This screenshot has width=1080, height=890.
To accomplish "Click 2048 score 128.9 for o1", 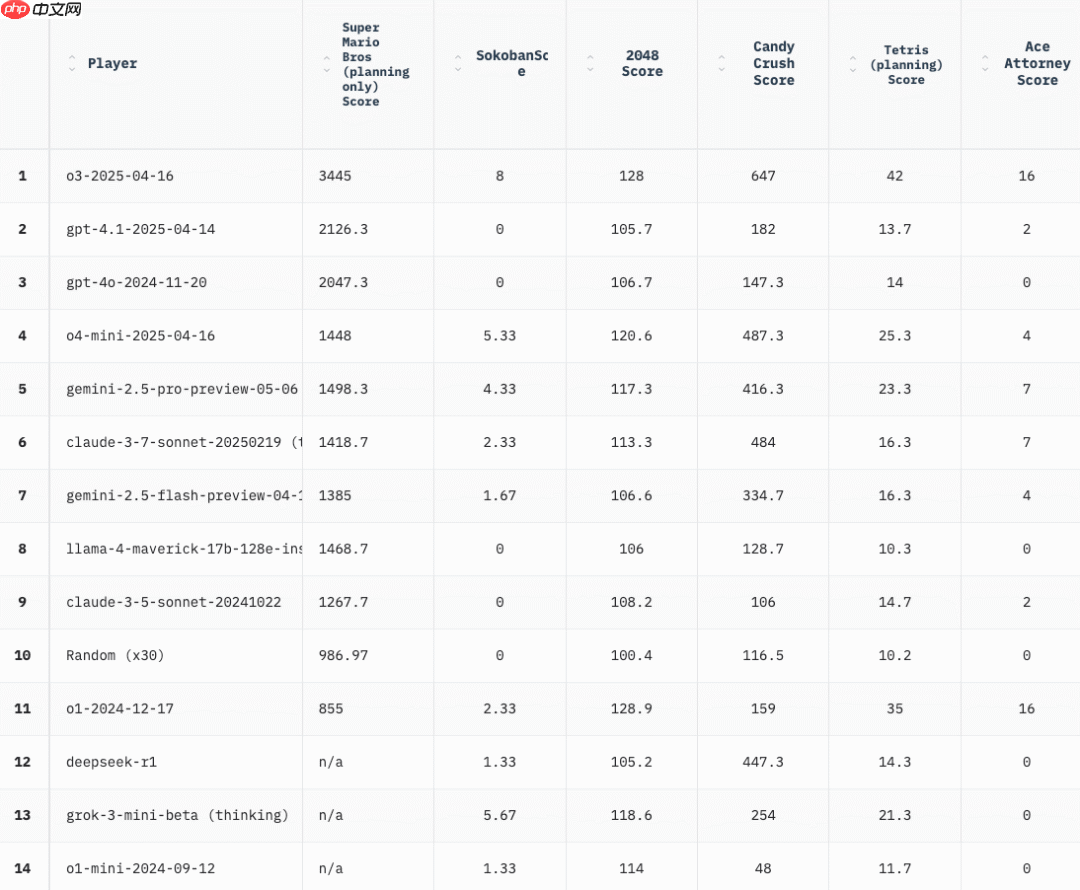I will point(631,708).
